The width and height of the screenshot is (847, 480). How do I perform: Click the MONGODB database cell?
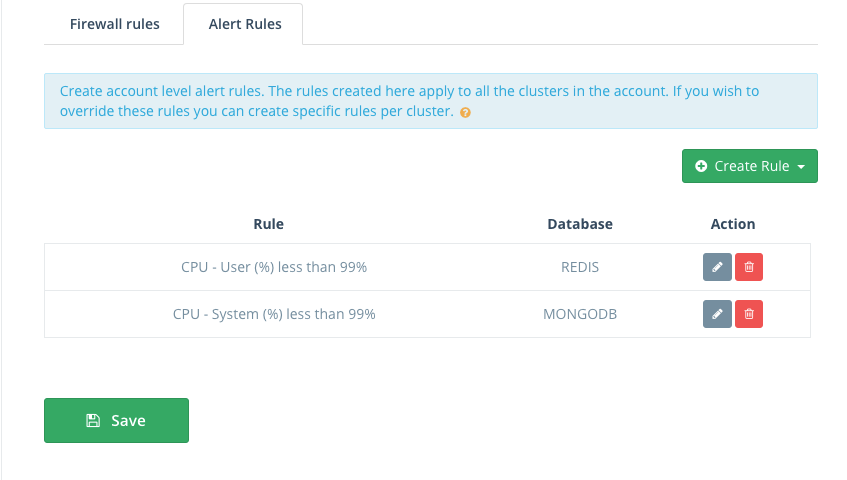[x=580, y=314]
